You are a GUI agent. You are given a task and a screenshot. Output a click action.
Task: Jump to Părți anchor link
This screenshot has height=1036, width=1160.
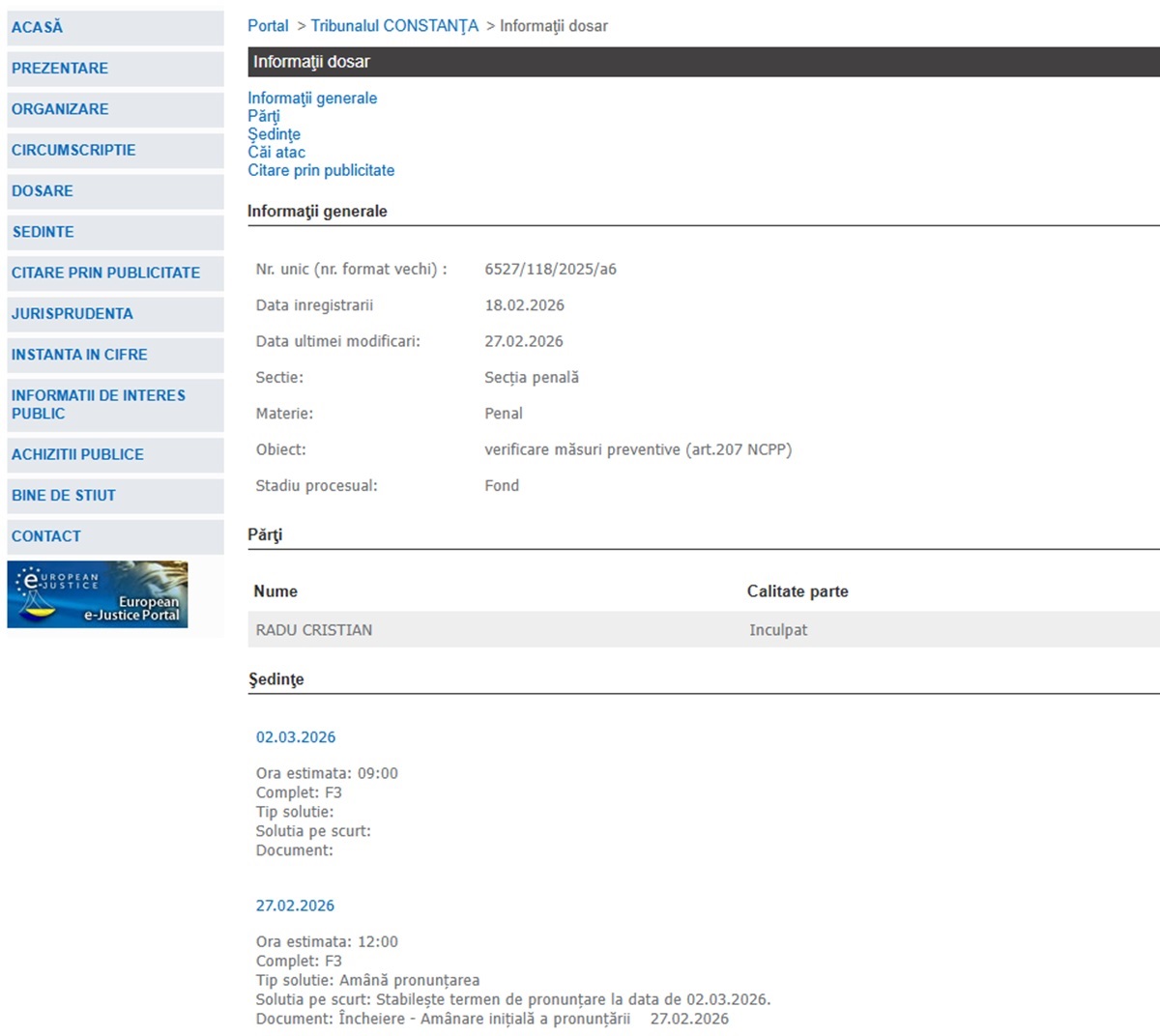pyautogui.click(x=264, y=116)
